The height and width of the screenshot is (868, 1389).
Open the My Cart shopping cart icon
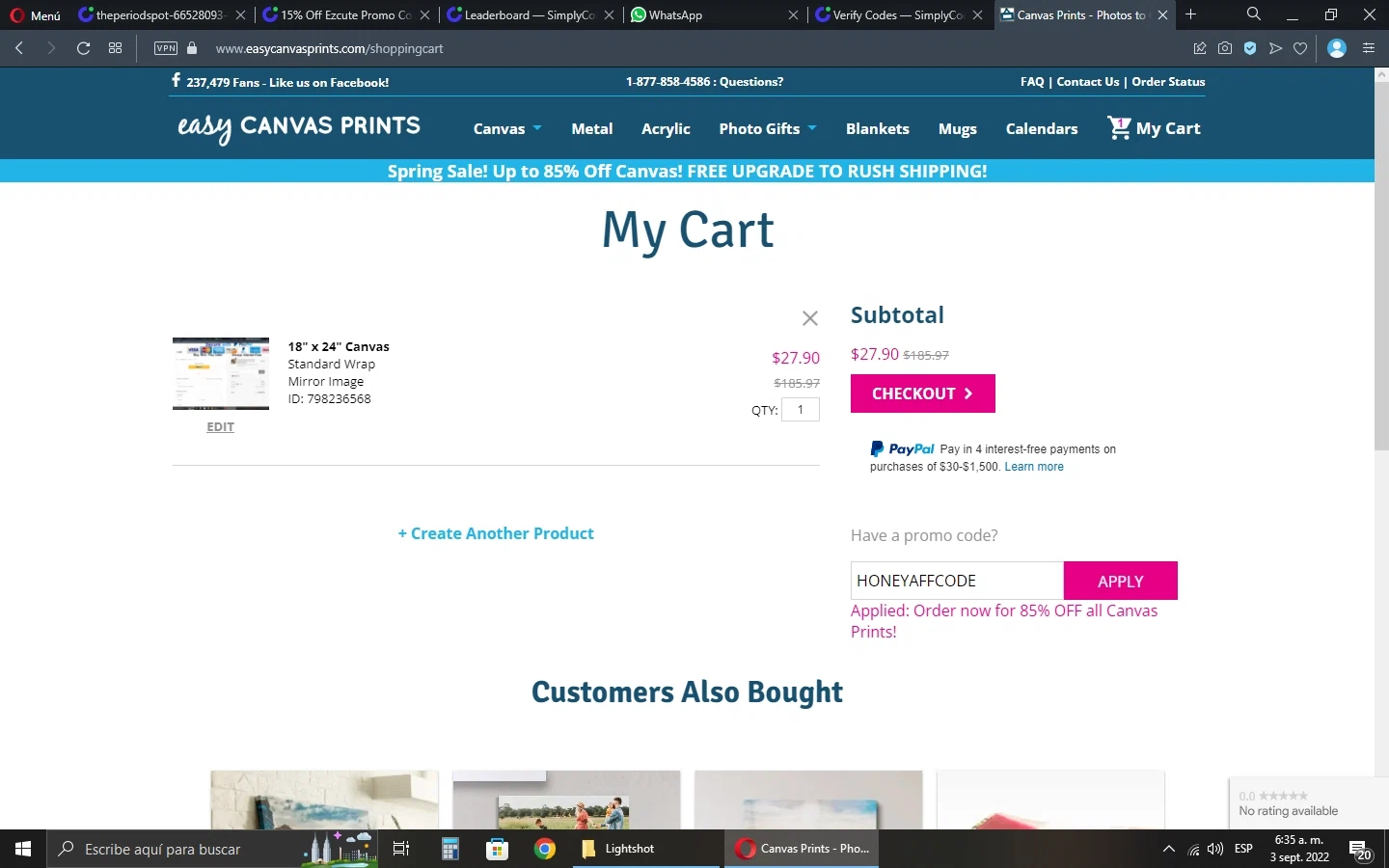1119,127
